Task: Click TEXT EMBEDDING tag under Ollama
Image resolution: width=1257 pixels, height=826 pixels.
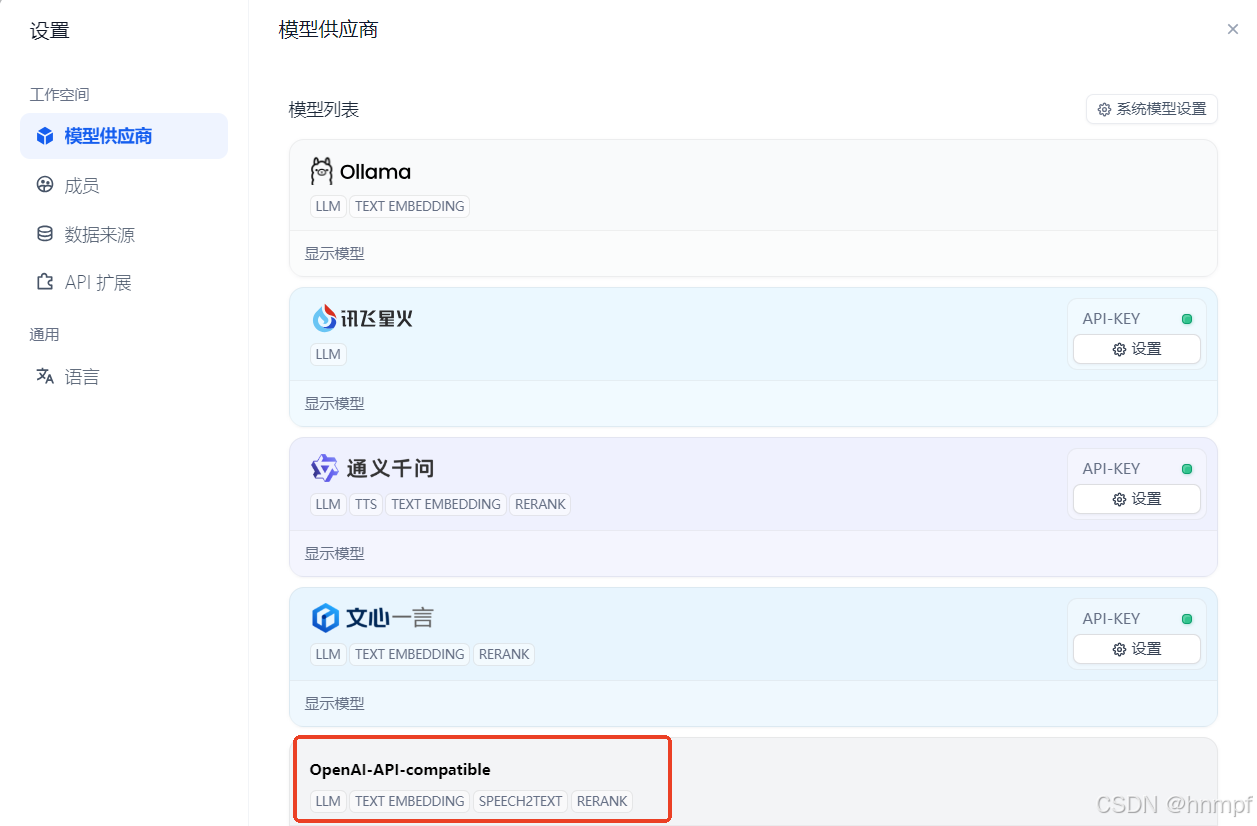Action: click(x=410, y=206)
